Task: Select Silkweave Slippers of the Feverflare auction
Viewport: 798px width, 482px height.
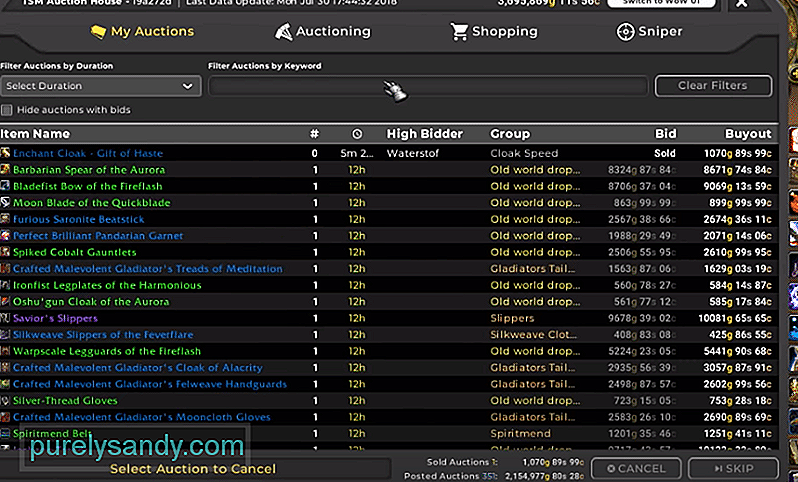Action: pyautogui.click(x=389, y=334)
